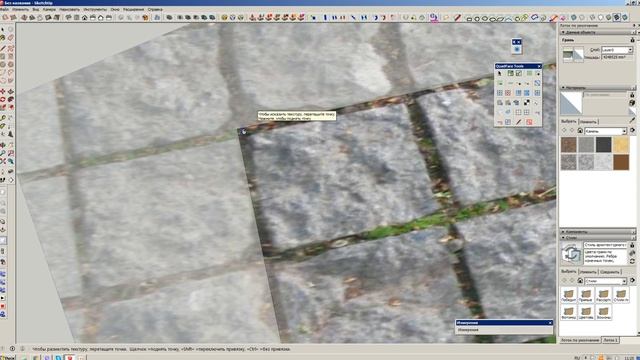The width and height of the screenshot is (640, 360).
Task: Choose the Pan tool
Action: point(11,145)
